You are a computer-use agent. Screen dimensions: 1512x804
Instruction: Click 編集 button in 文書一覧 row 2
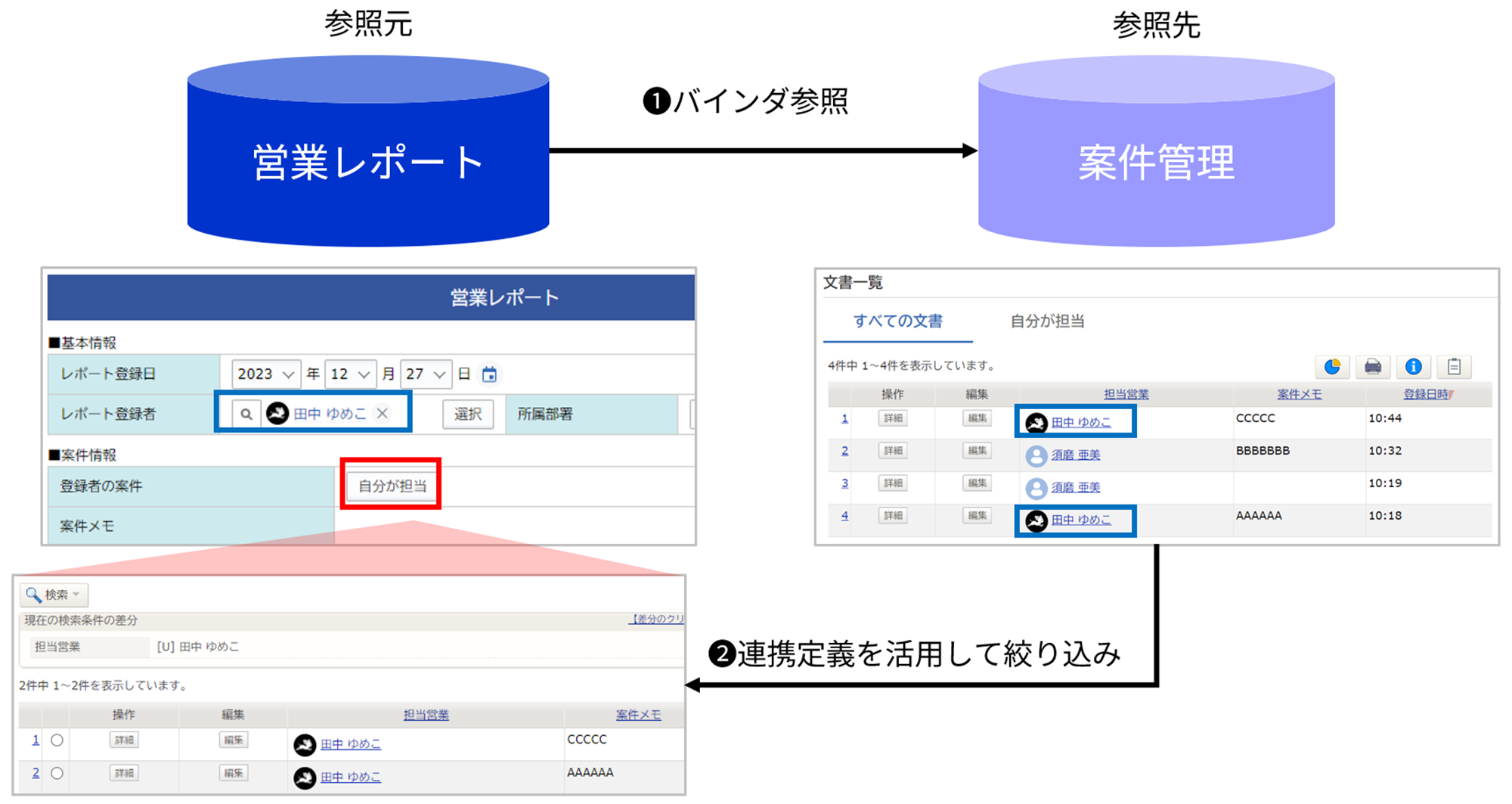pos(977,451)
